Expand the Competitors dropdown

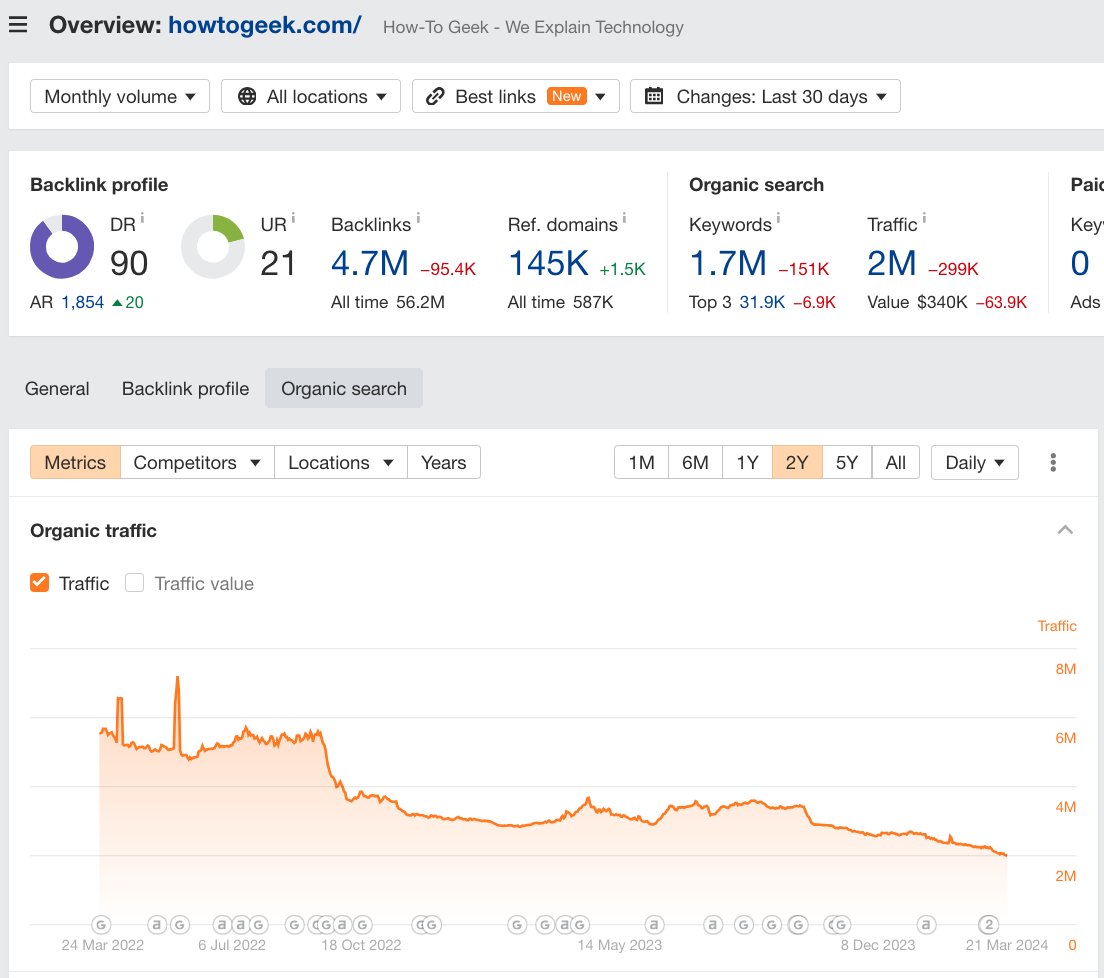(x=196, y=462)
